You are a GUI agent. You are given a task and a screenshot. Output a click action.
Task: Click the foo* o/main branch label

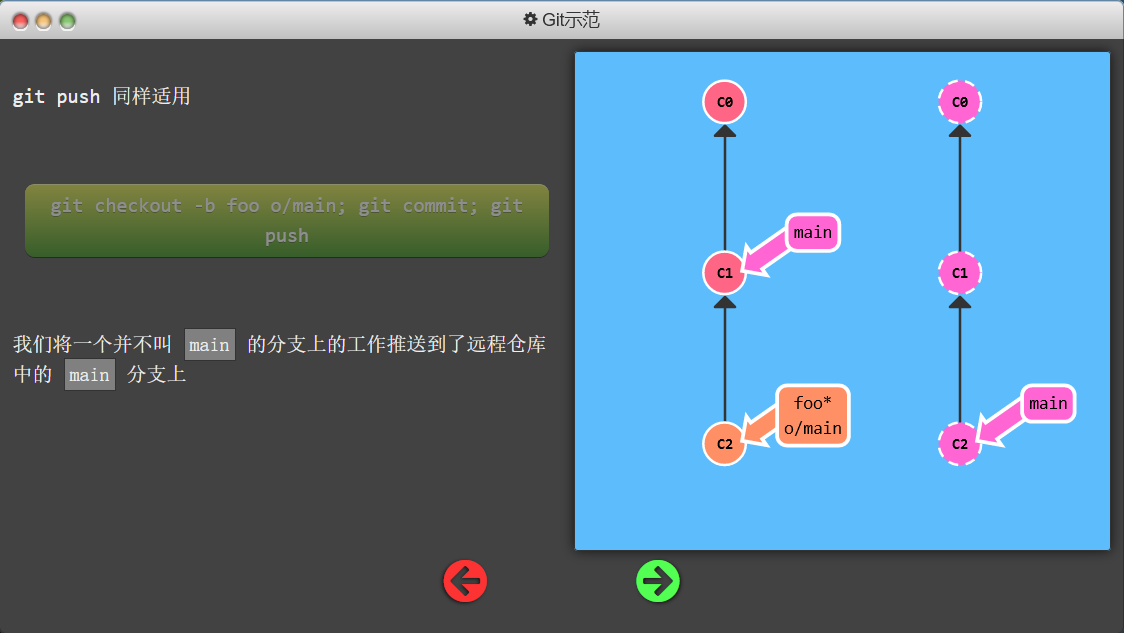coord(812,416)
